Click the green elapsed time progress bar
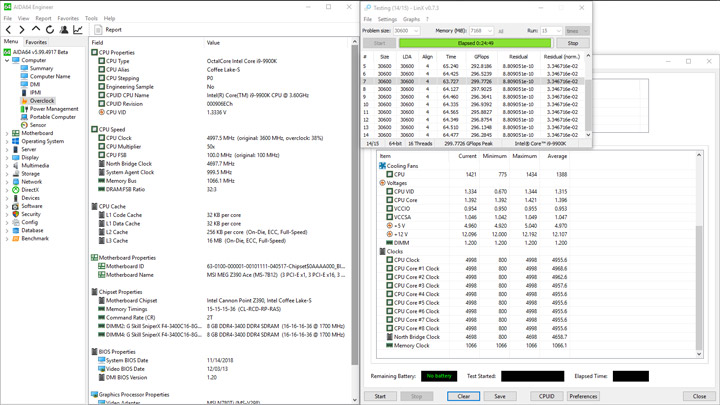720x405 pixels. coord(475,43)
